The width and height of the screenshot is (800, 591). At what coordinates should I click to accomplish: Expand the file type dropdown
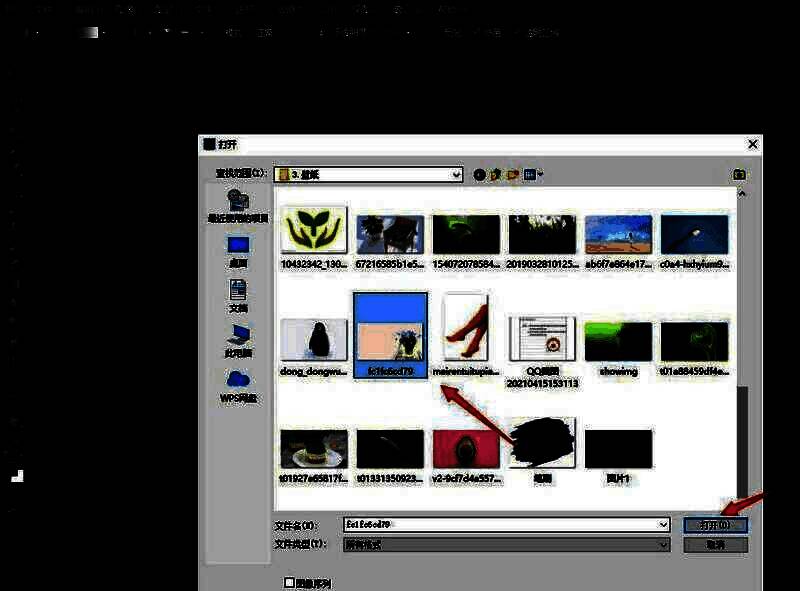tap(663, 545)
